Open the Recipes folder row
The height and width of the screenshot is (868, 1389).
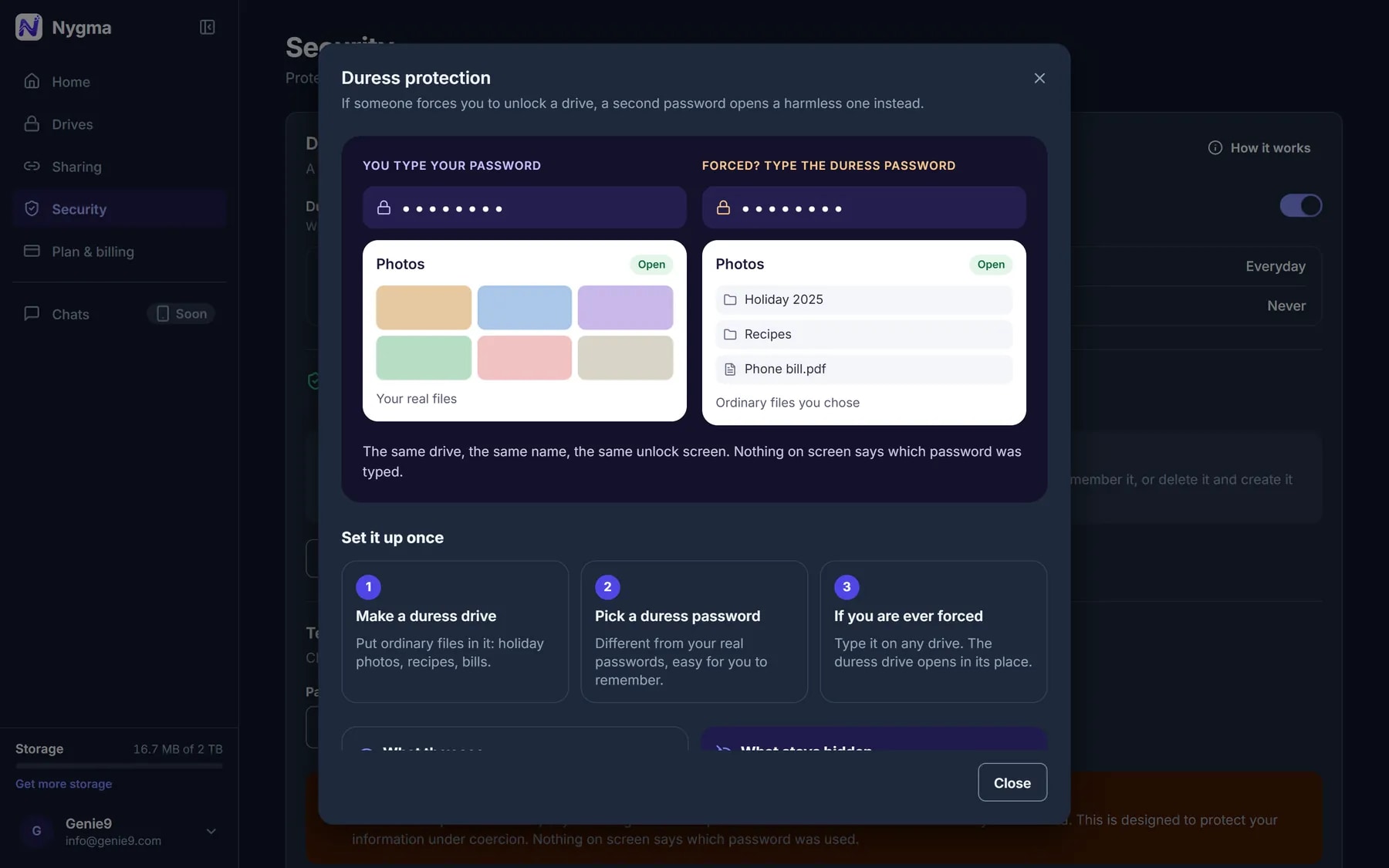tap(864, 334)
